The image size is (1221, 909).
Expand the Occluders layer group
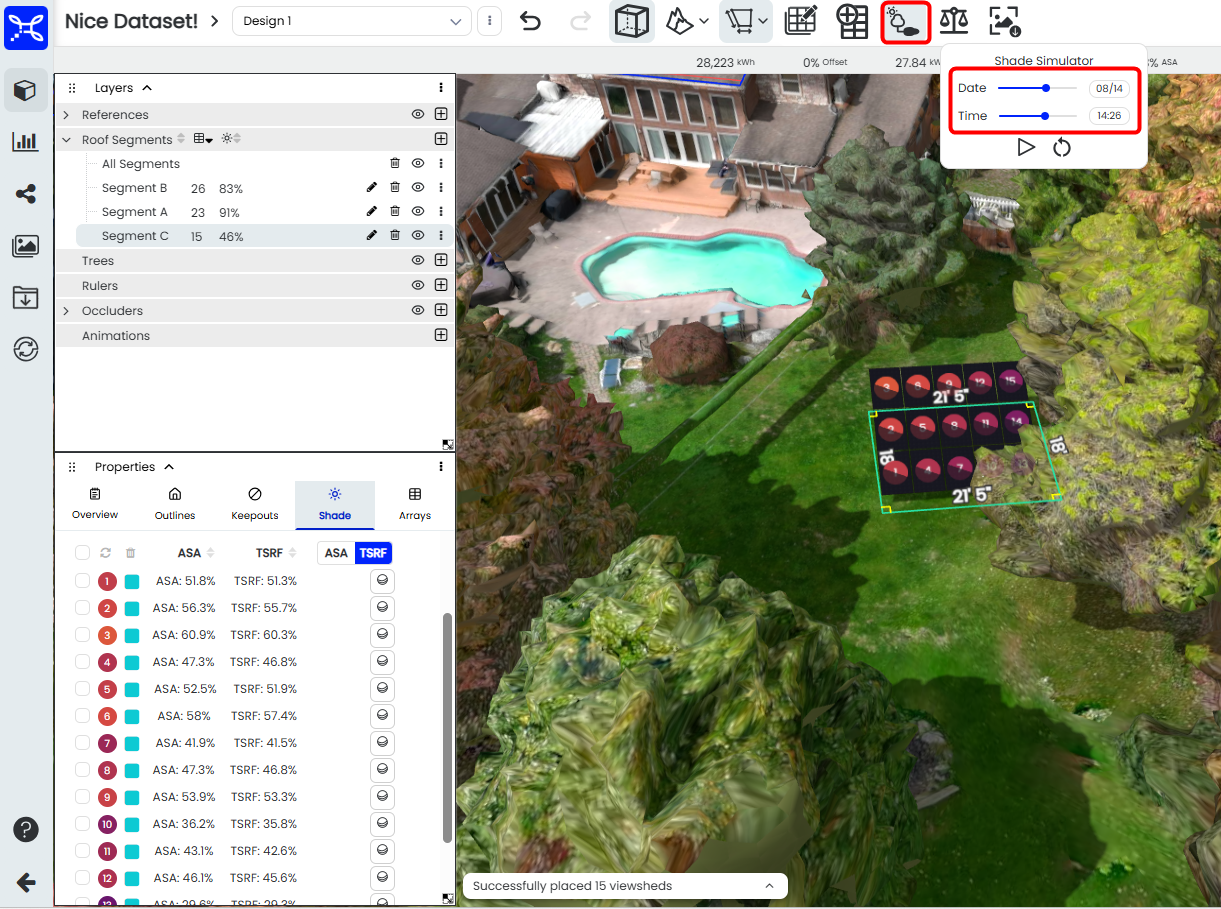tap(67, 311)
